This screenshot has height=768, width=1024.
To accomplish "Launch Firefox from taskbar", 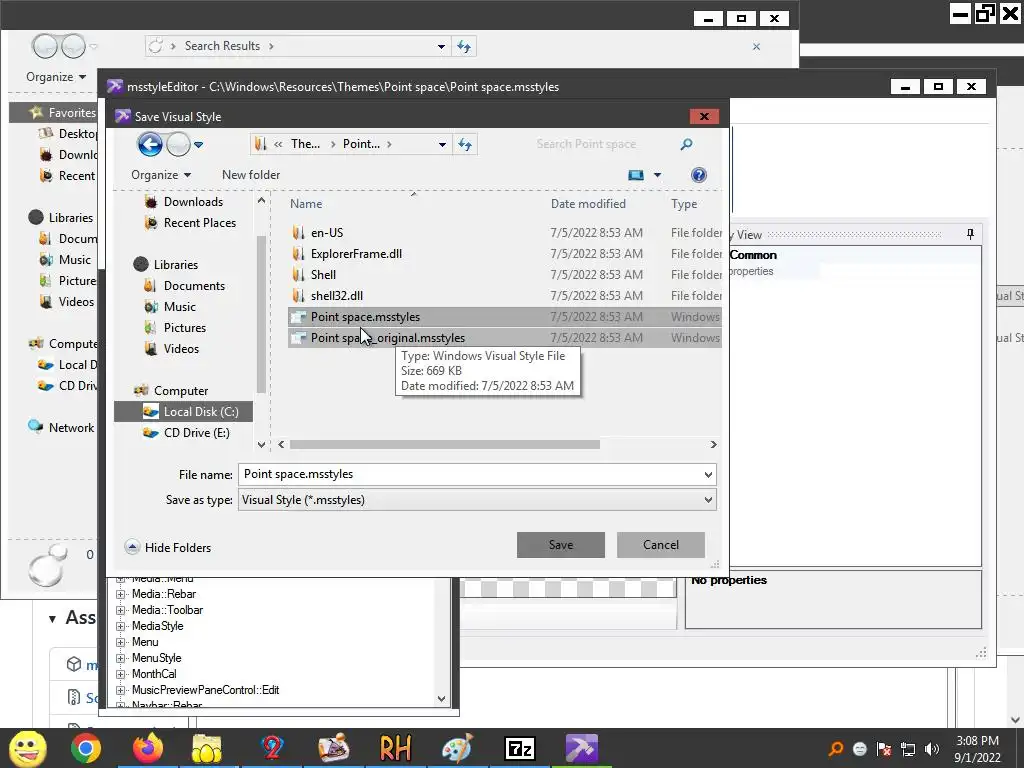I will [148, 748].
